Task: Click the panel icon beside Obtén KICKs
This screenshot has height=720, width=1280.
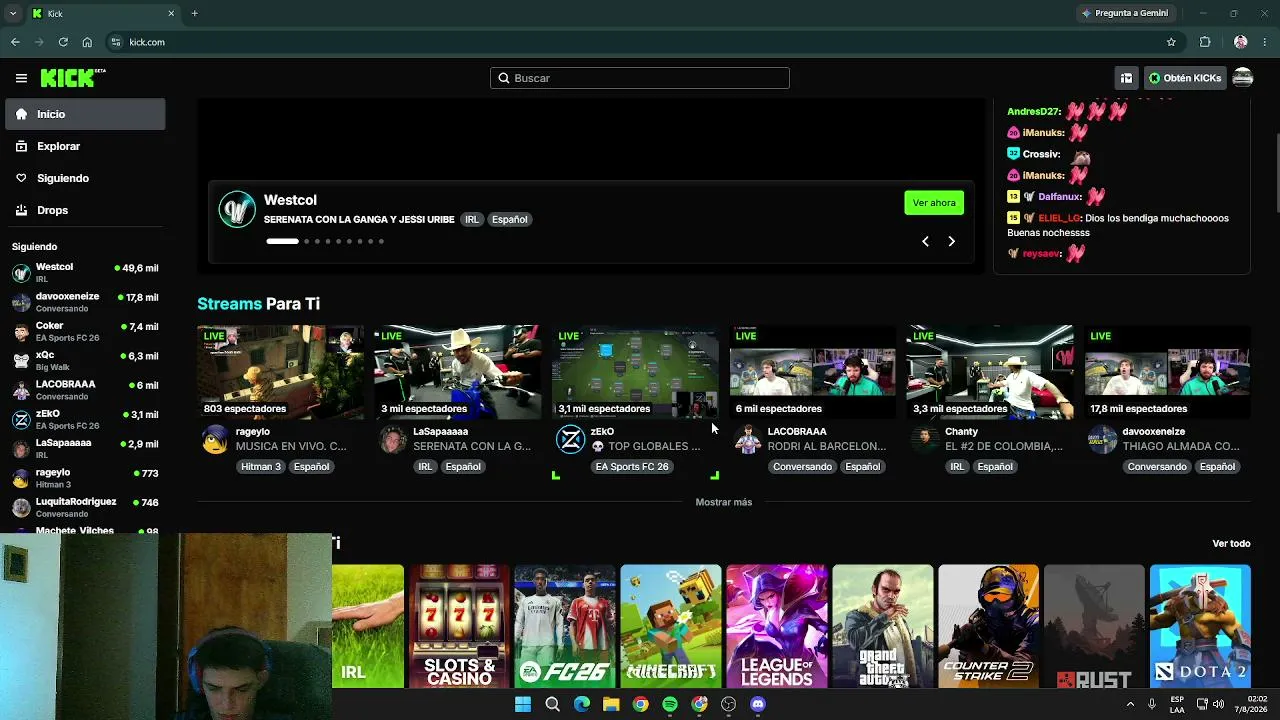Action: [x=1126, y=78]
